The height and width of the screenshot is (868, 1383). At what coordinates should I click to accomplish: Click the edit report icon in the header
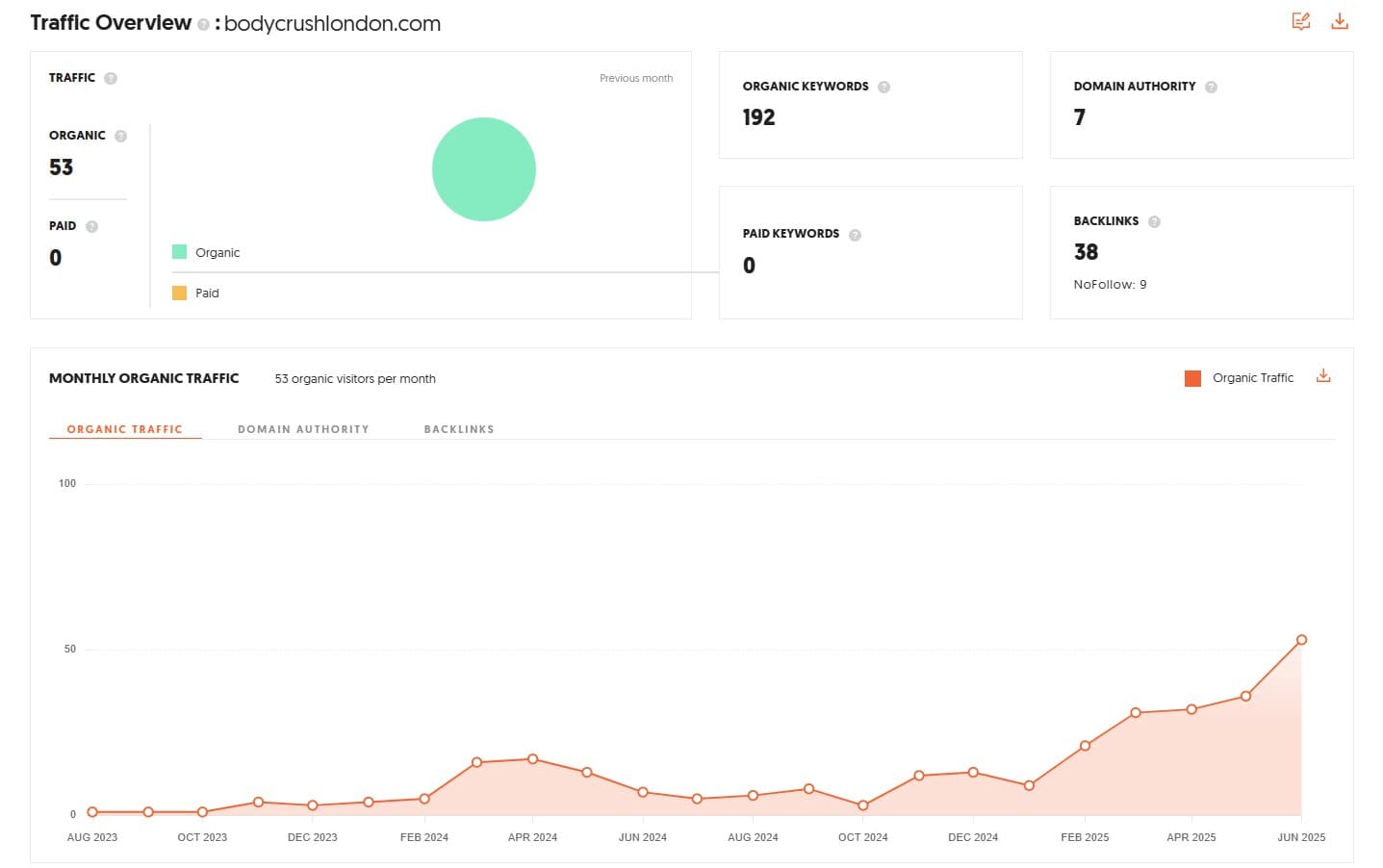pos(1301,20)
